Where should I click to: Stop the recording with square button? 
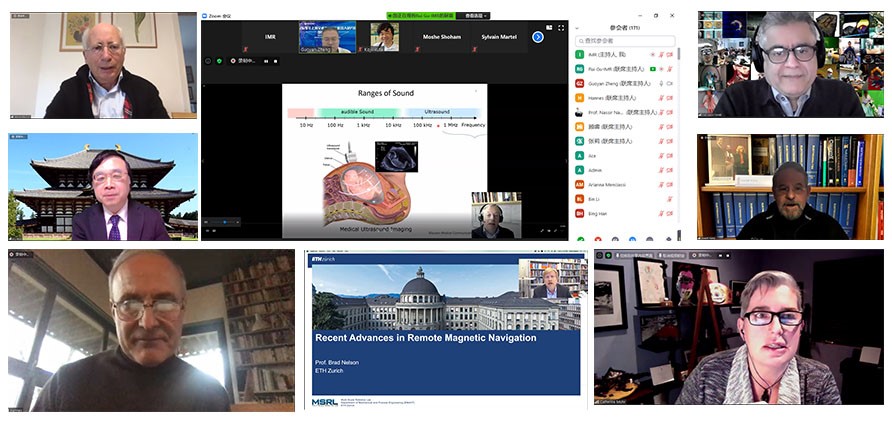277,60
